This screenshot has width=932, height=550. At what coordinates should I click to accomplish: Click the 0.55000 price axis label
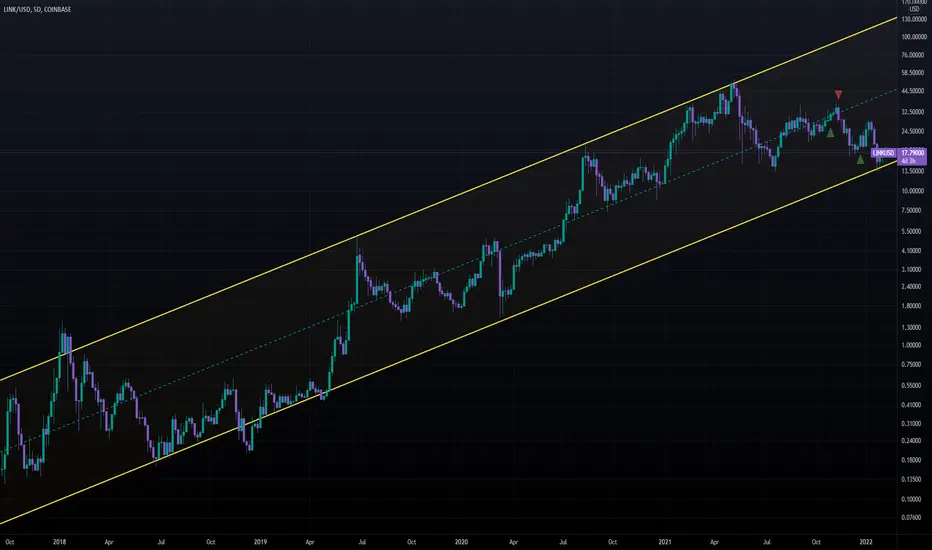(912, 386)
